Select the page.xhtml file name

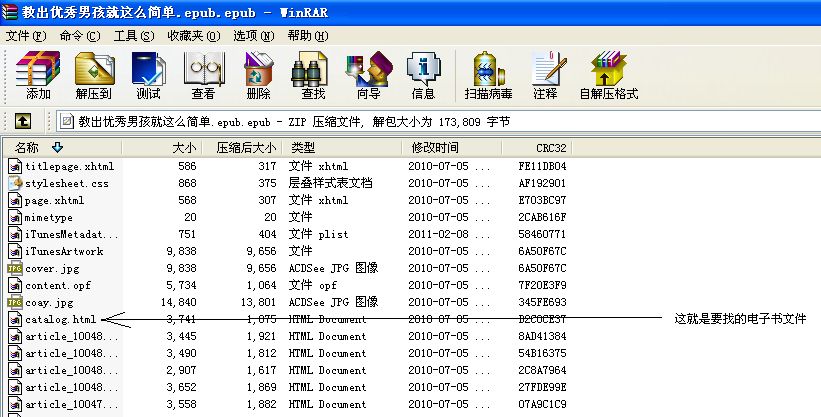tap(54, 201)
